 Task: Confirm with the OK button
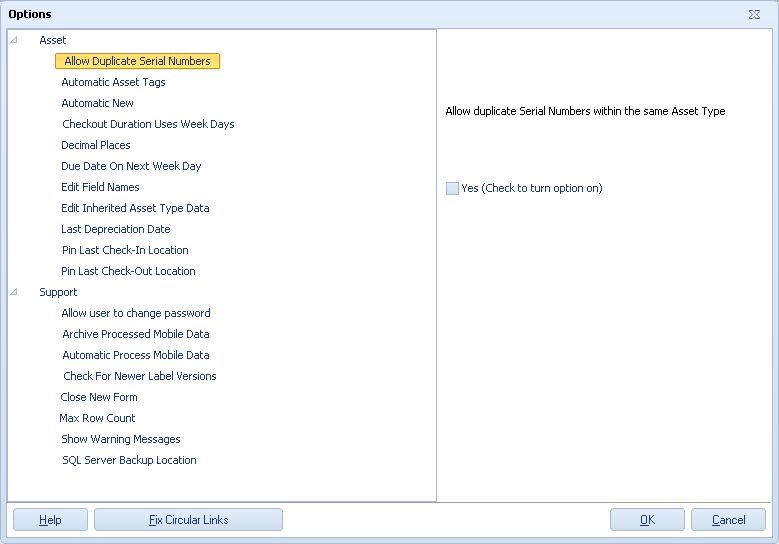click(647, 520)
